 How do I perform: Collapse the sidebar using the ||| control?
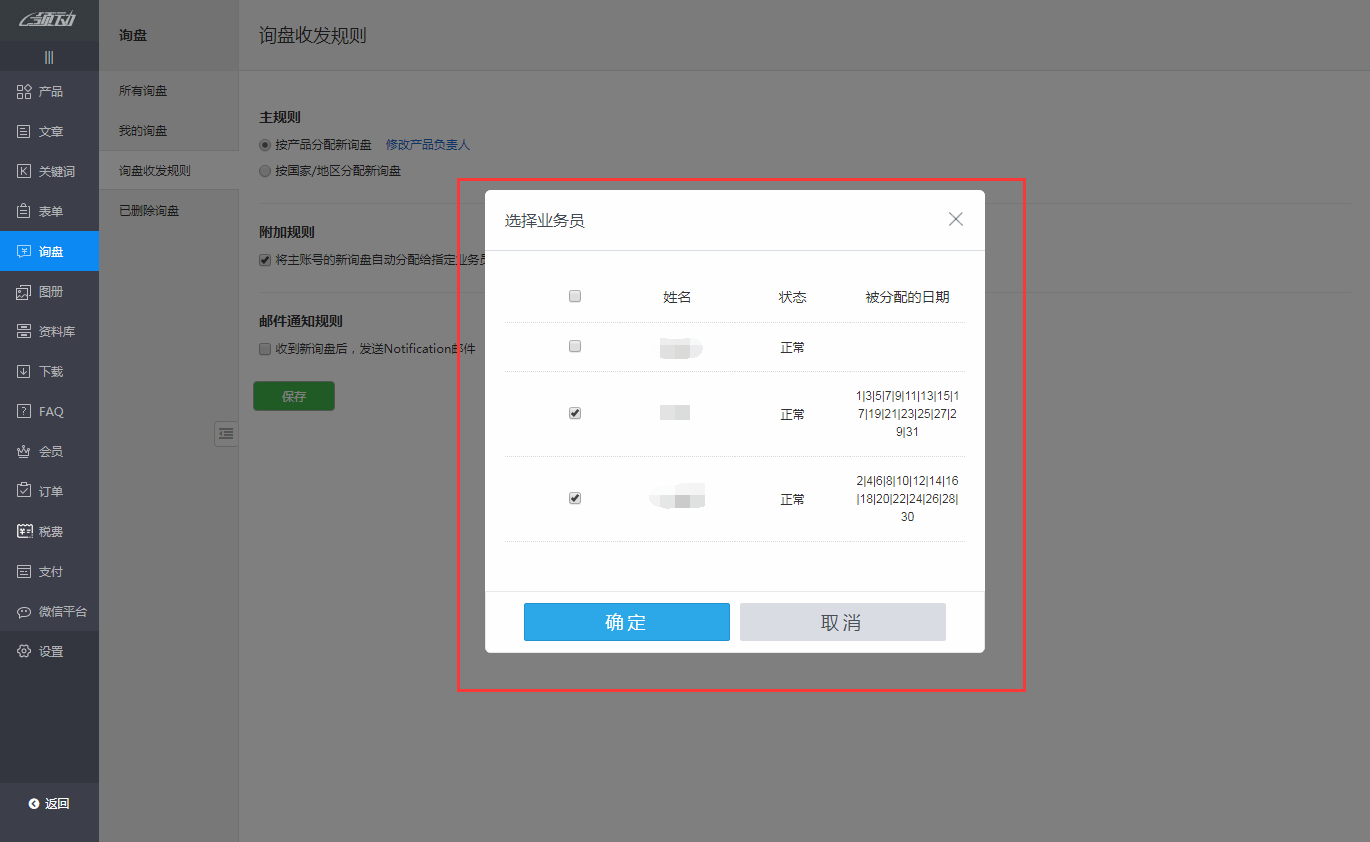[49, 56]
